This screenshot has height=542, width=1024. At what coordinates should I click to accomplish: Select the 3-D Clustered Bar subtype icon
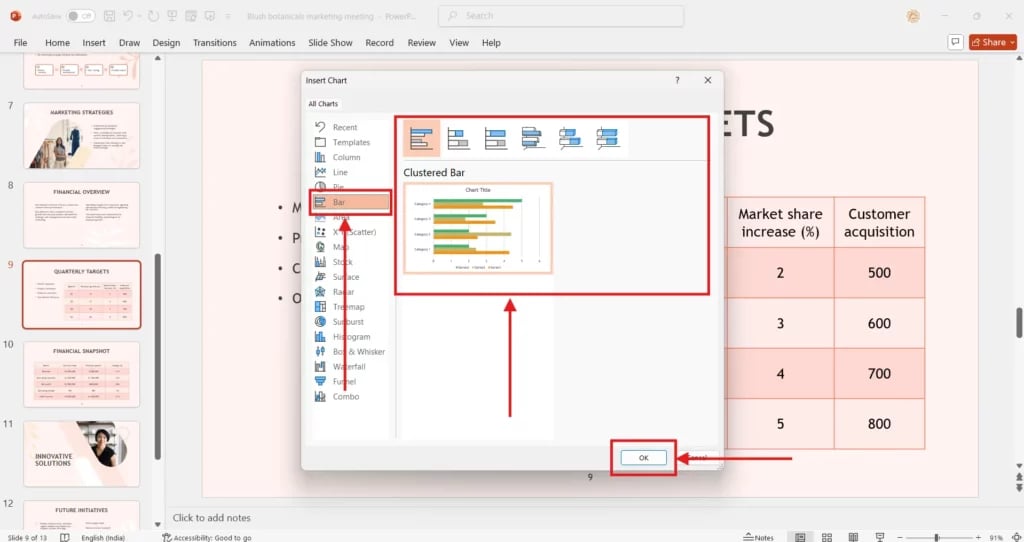tap(532, 139)
